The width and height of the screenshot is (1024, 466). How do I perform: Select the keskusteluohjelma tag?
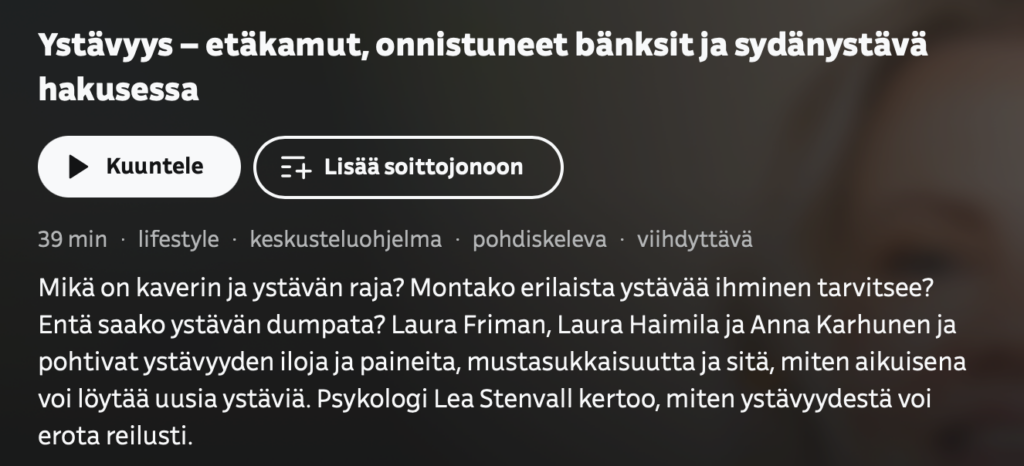tap(344, 240)
